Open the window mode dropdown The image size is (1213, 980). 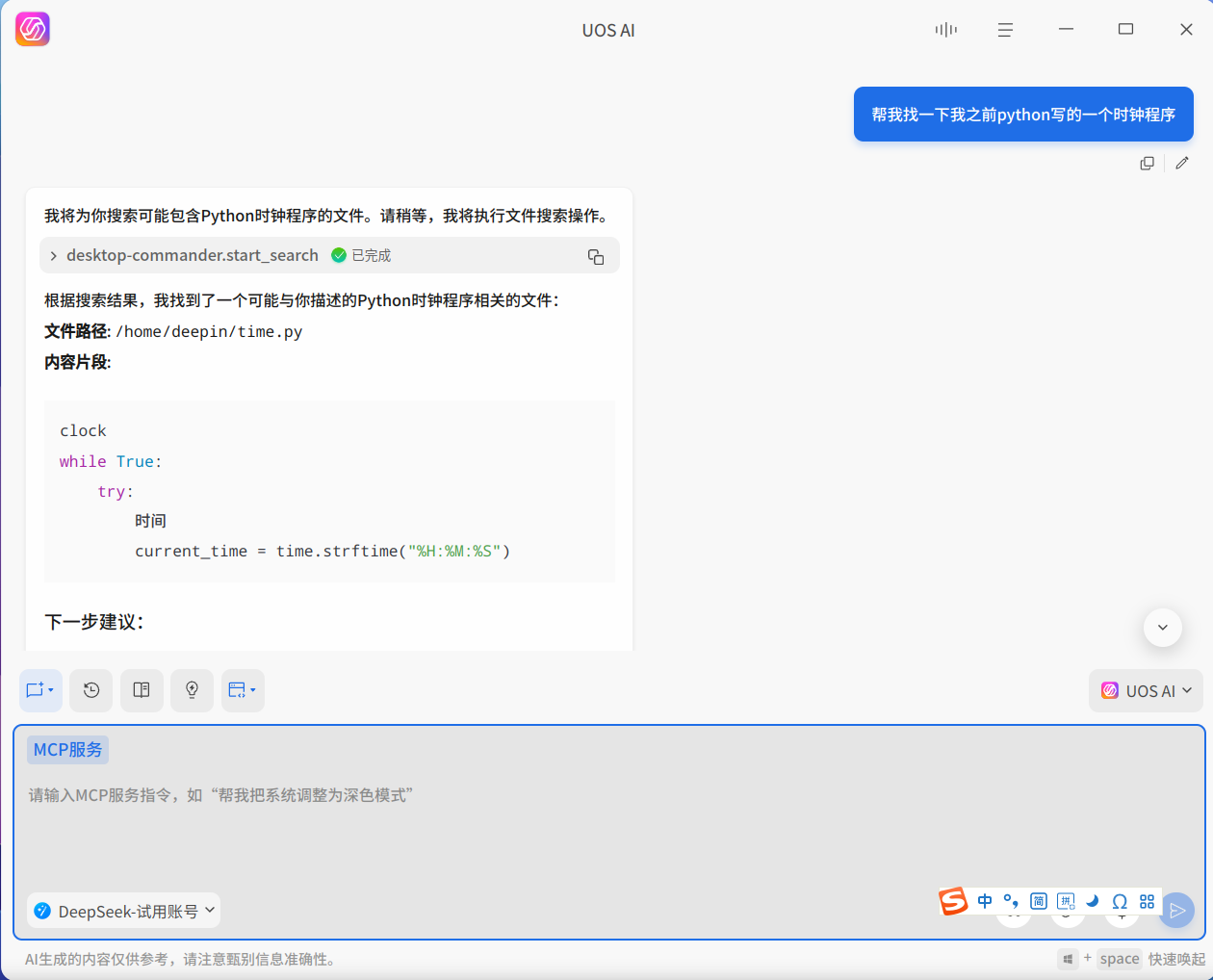coord(243,690)
